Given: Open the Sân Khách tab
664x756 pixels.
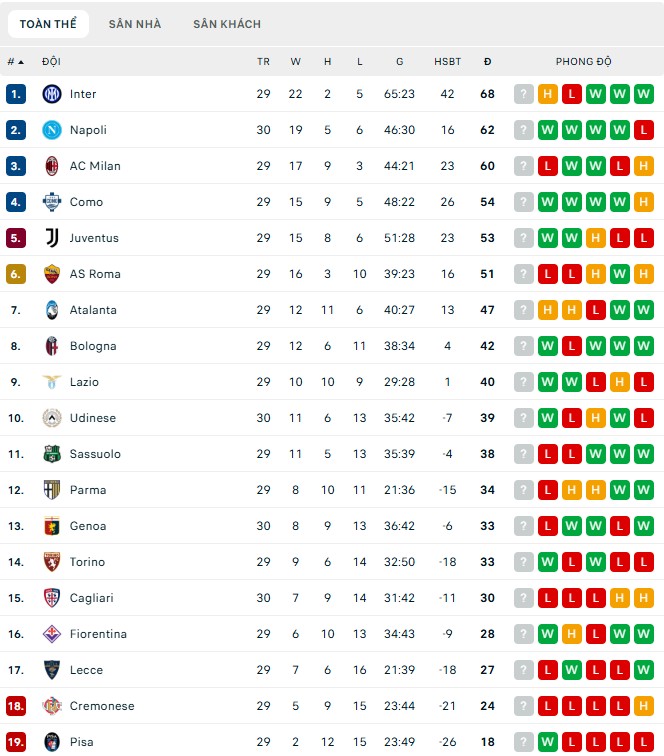Looking at the screenshot, I should (227, 24).
